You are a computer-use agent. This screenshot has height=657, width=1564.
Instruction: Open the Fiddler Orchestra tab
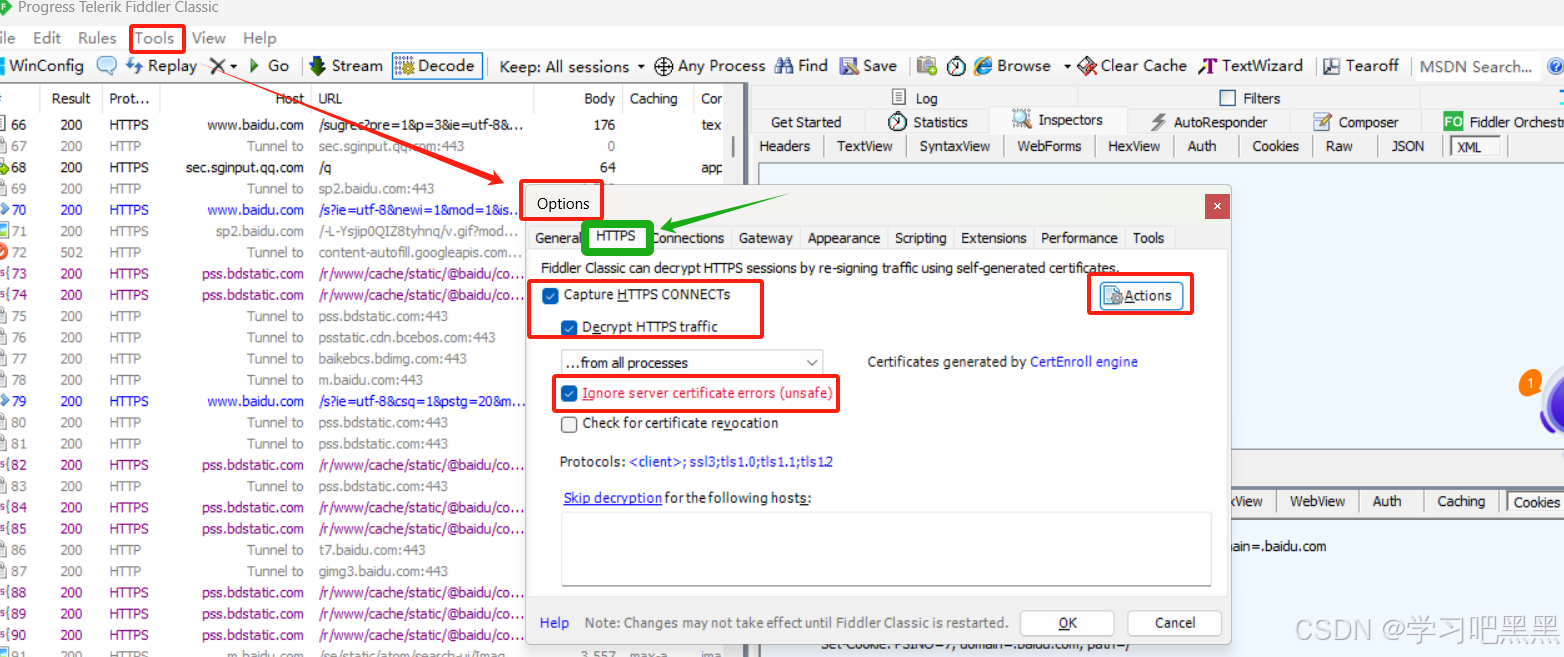point(1503,122)
